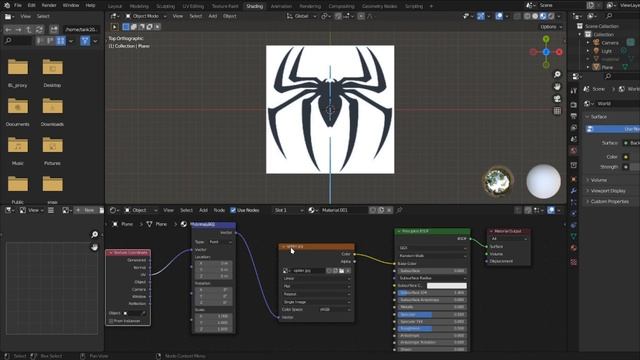Viewport: 640px width, 360px height.
Task: Switch to the Animation workspace tab
Action: click(x=281, y=6)
